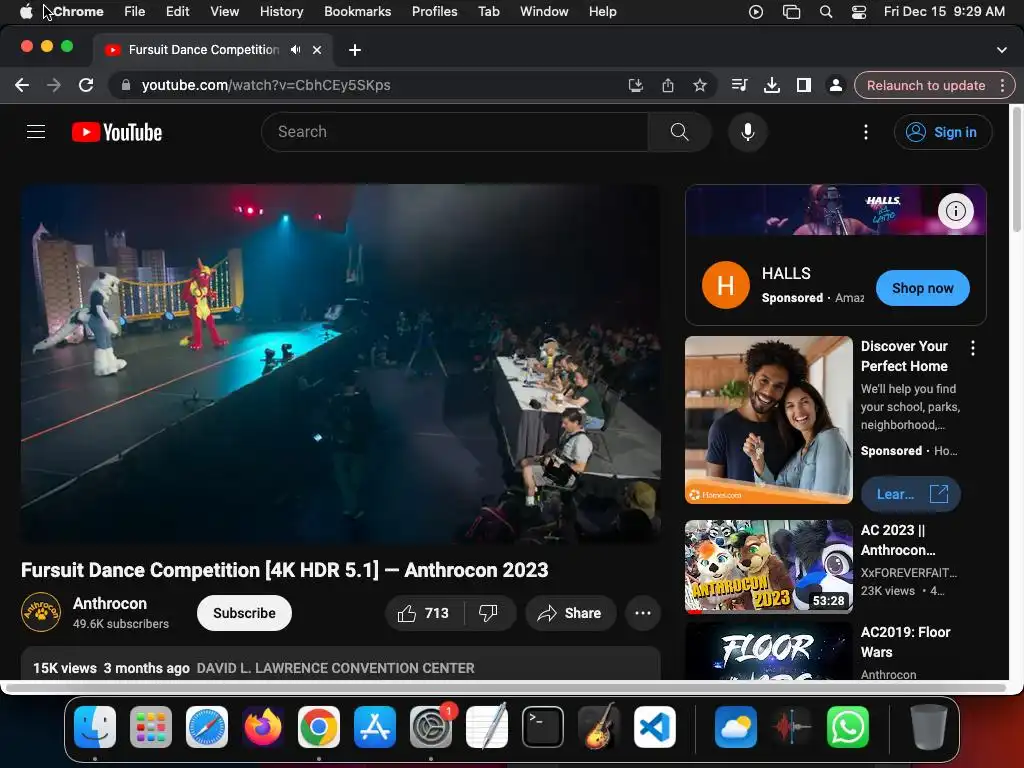Open a new tab
The image size is (1024, 768).
tap(355, 50)
